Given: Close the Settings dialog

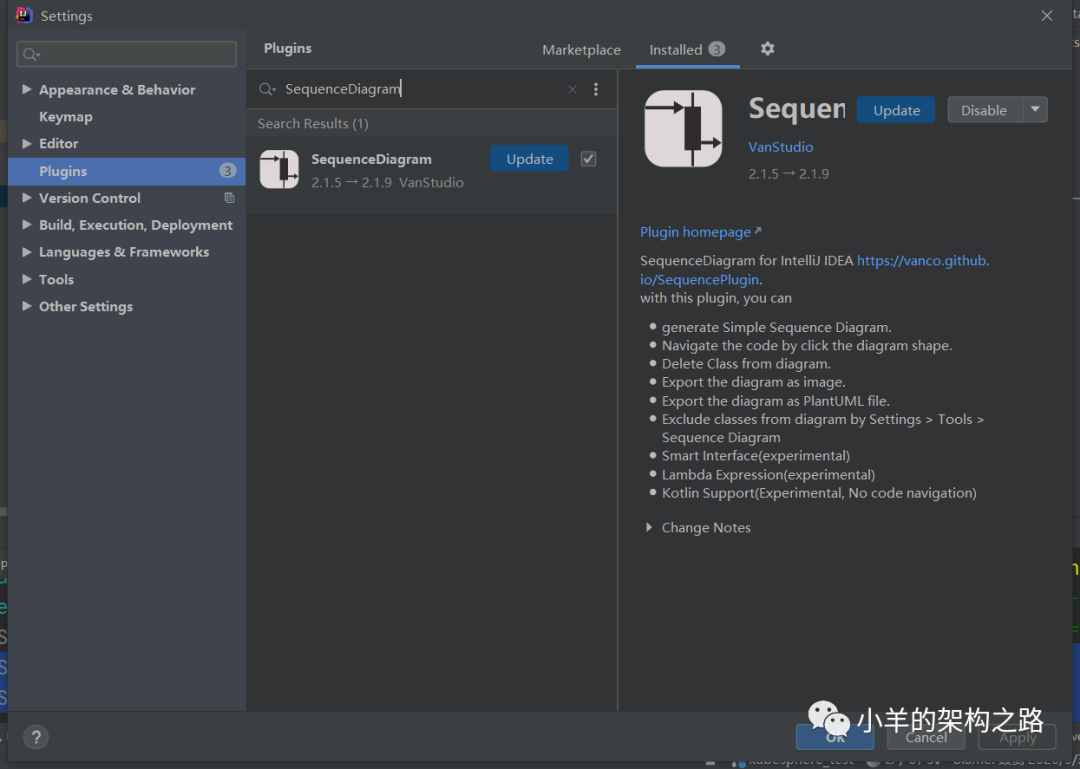Looking at the screenshot, I should [x=1047, y=16].
